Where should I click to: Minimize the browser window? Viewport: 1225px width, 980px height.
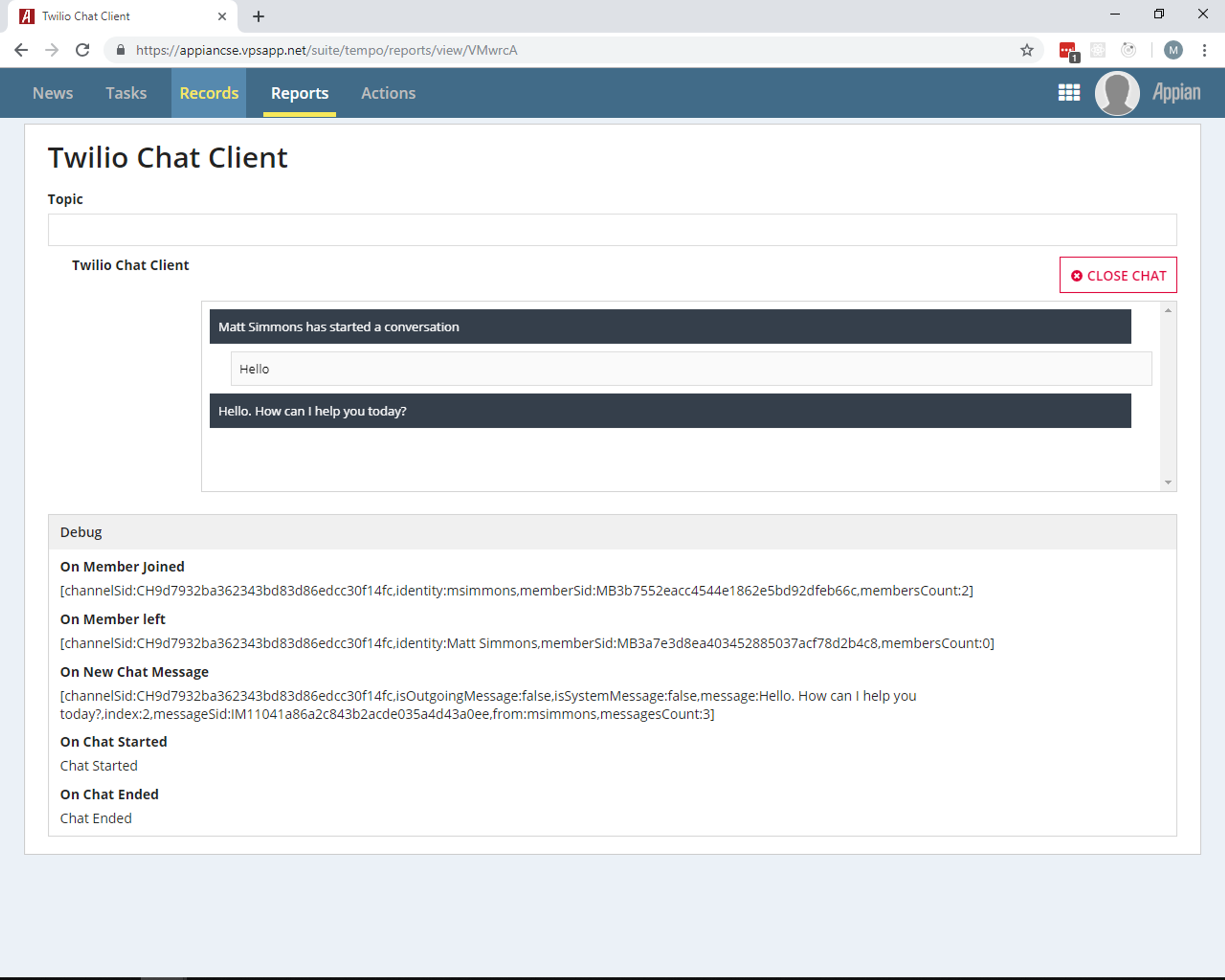tap(1115, 14)
